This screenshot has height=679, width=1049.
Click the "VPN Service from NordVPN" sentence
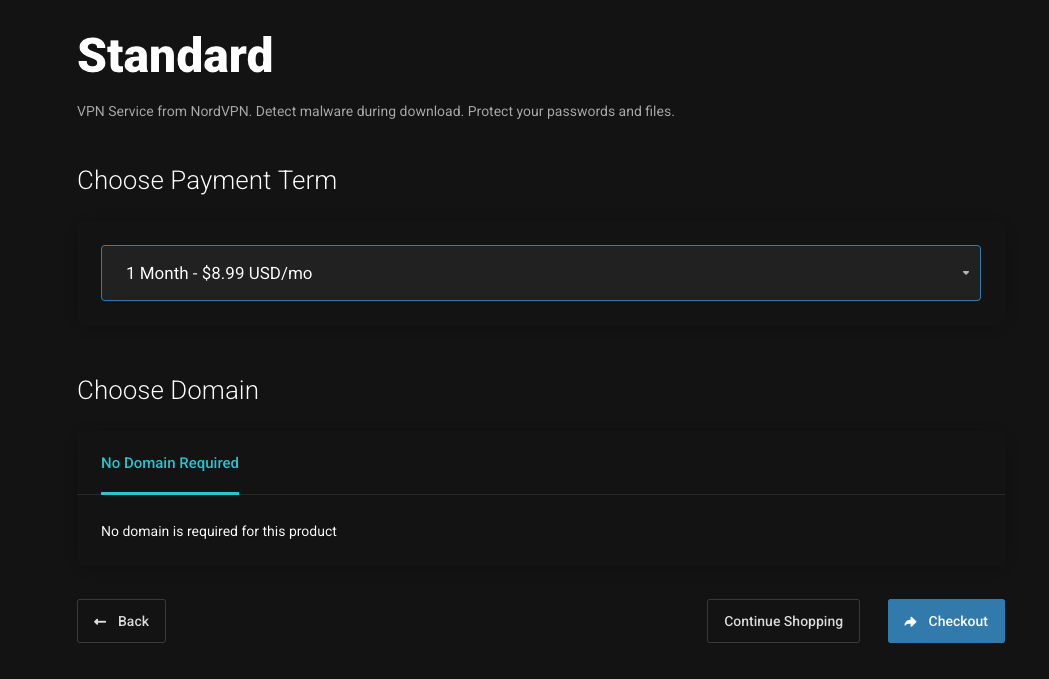(x=164, y=111)
